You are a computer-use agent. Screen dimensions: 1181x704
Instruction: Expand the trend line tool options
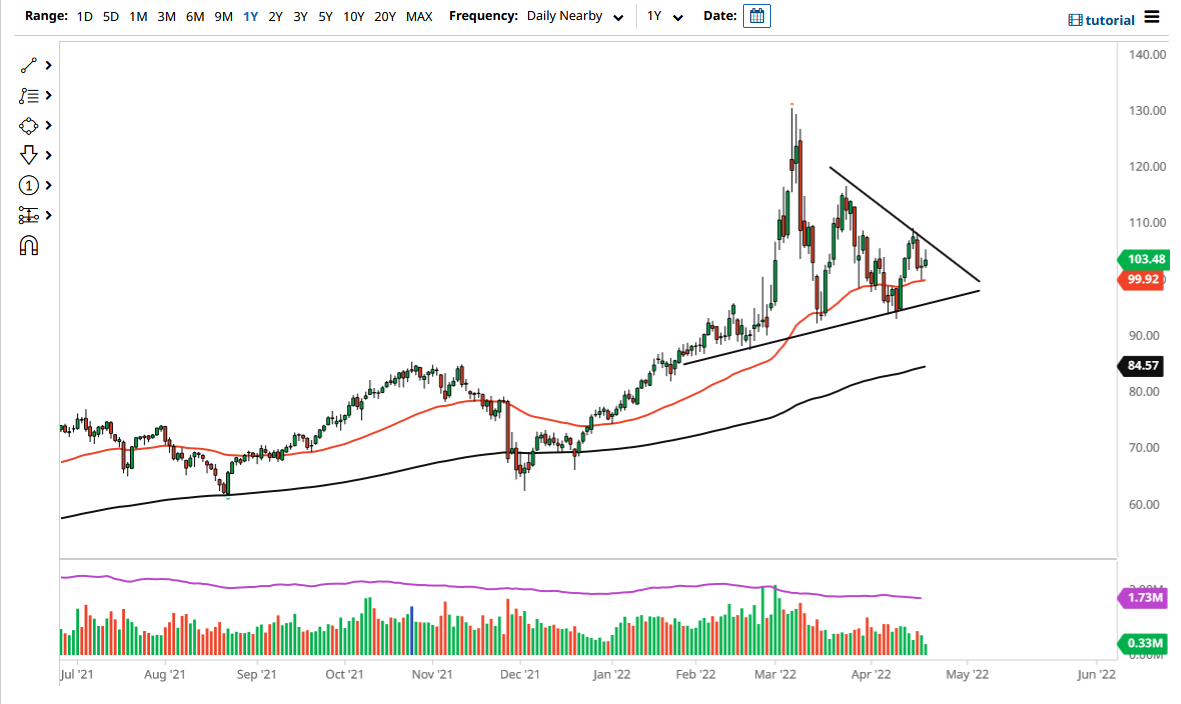coord(47,65)
